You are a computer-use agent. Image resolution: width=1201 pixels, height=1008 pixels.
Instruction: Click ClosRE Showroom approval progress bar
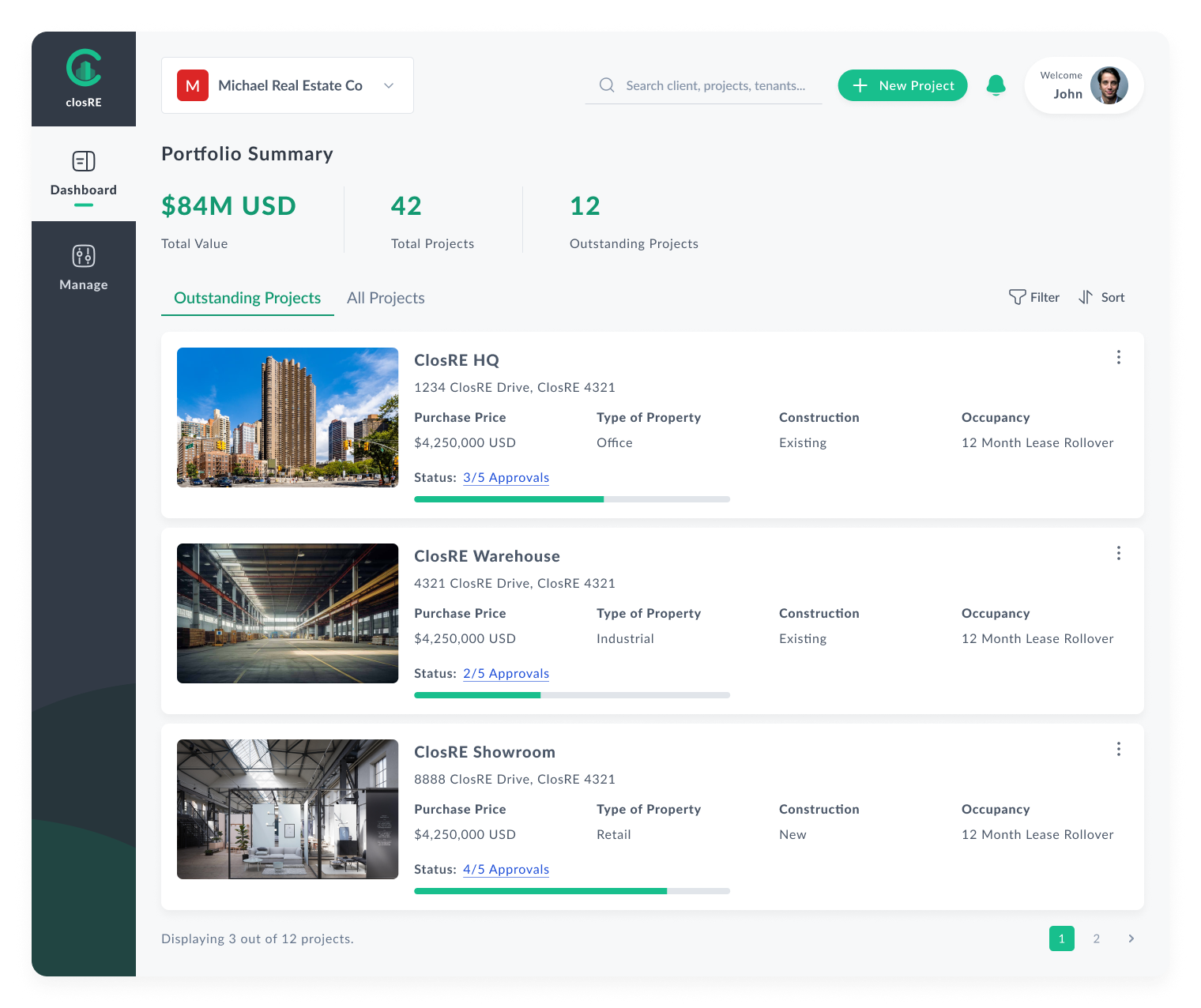click(x=572, y=891)
